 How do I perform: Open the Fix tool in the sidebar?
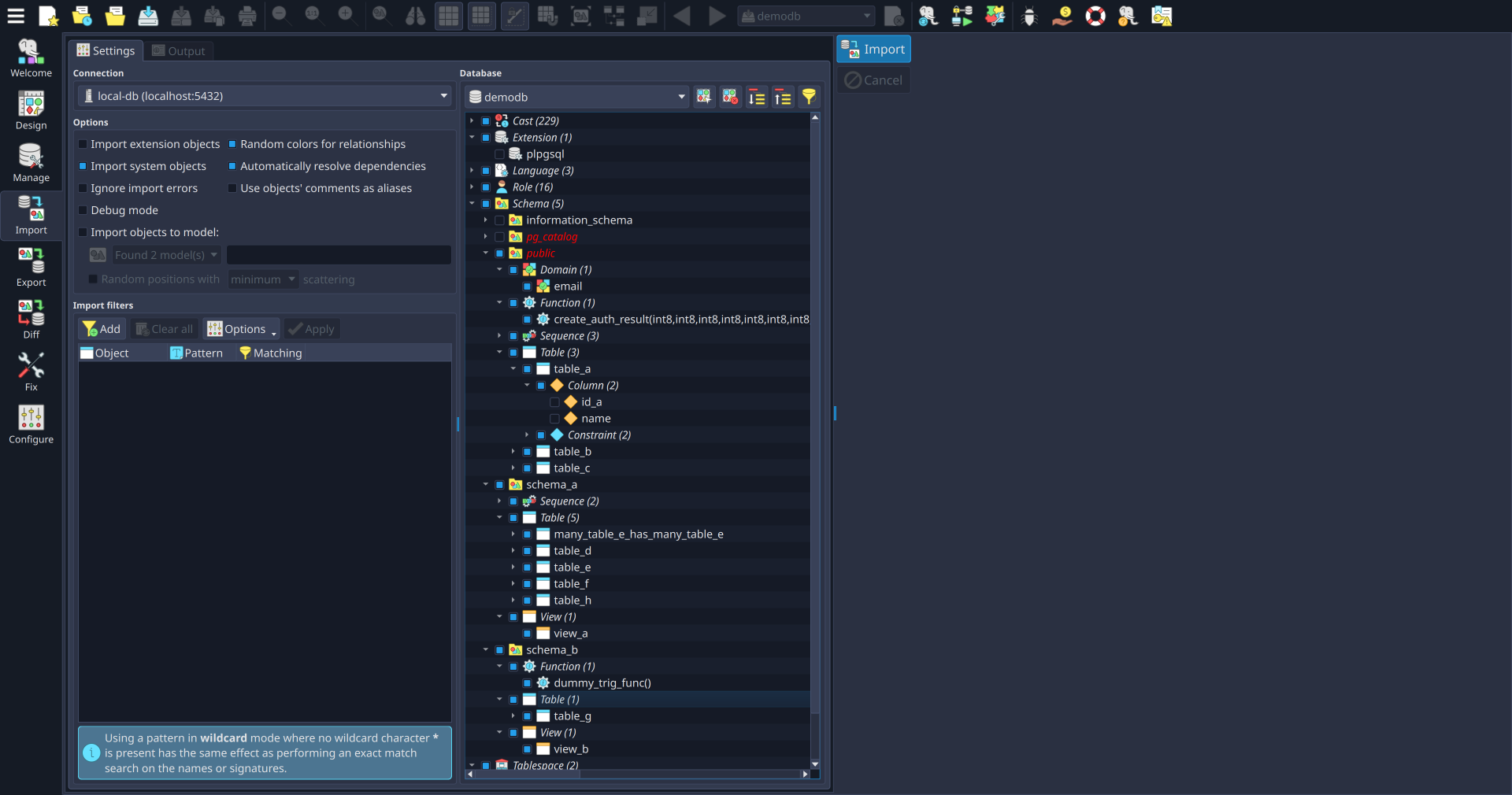coord(31,370)
